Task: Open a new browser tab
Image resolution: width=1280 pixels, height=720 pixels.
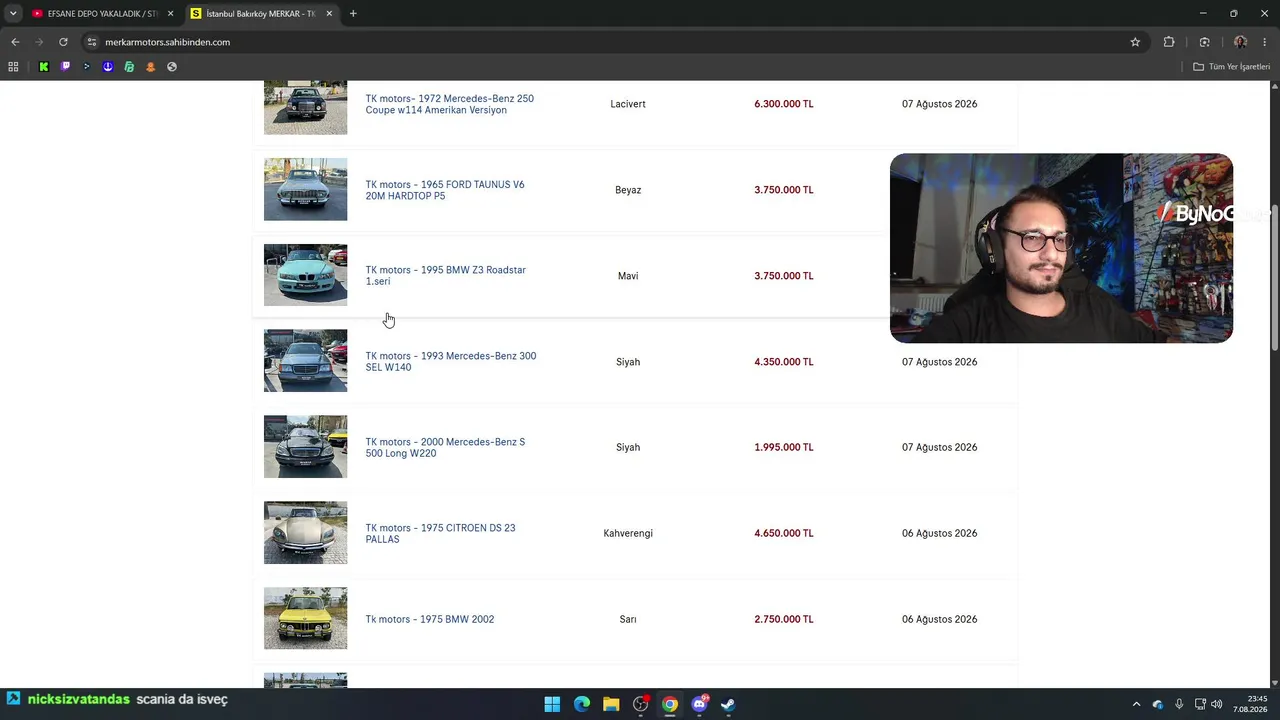Action: pyautogui.click(x=353, y=14)
